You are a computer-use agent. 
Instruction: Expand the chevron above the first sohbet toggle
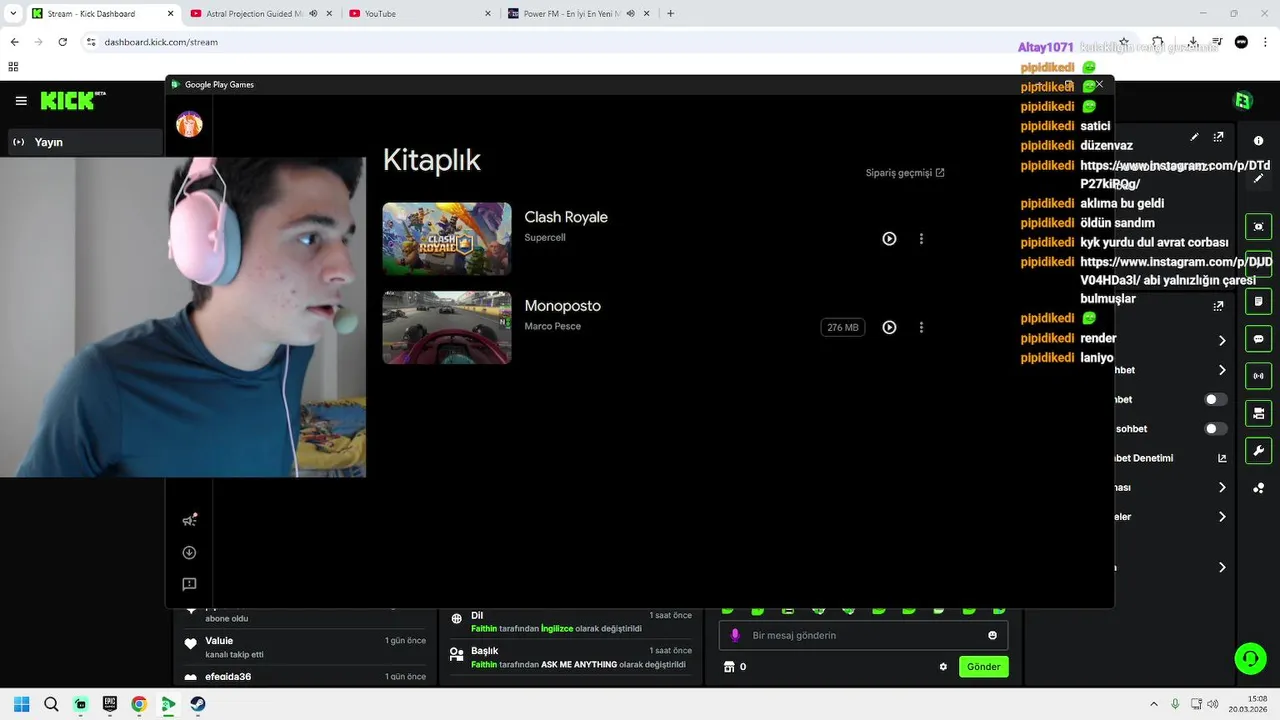click(1222, 370)
